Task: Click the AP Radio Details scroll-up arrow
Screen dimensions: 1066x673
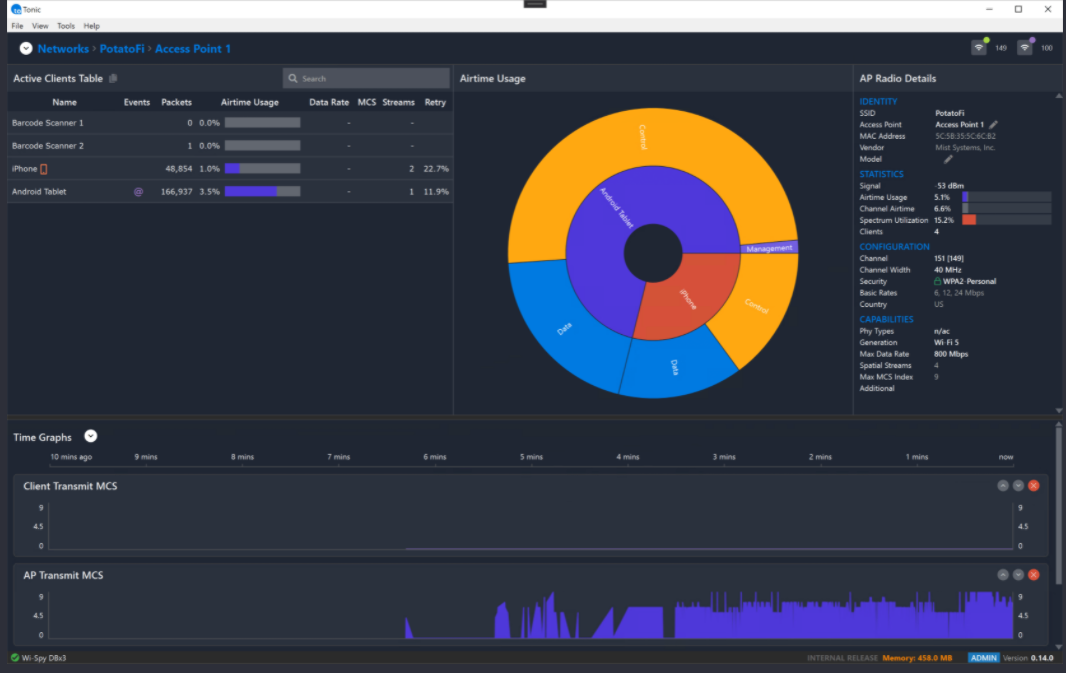Action: click(x=1059, y=97)
